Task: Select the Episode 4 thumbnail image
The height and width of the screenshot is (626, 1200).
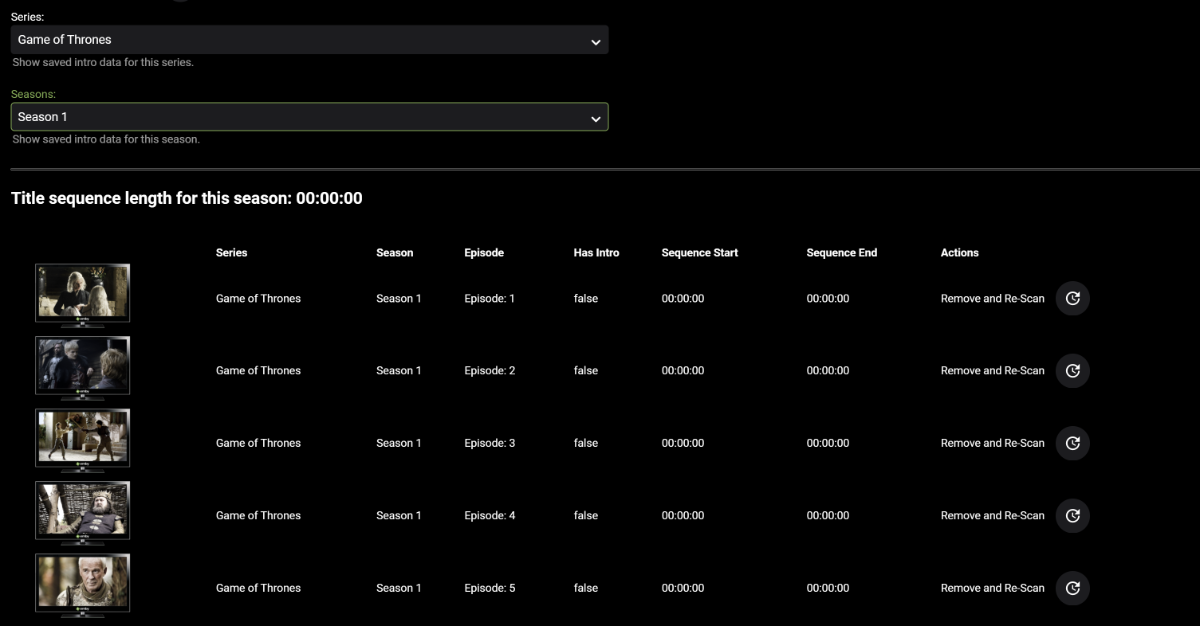Action: (x=83, y=513)
